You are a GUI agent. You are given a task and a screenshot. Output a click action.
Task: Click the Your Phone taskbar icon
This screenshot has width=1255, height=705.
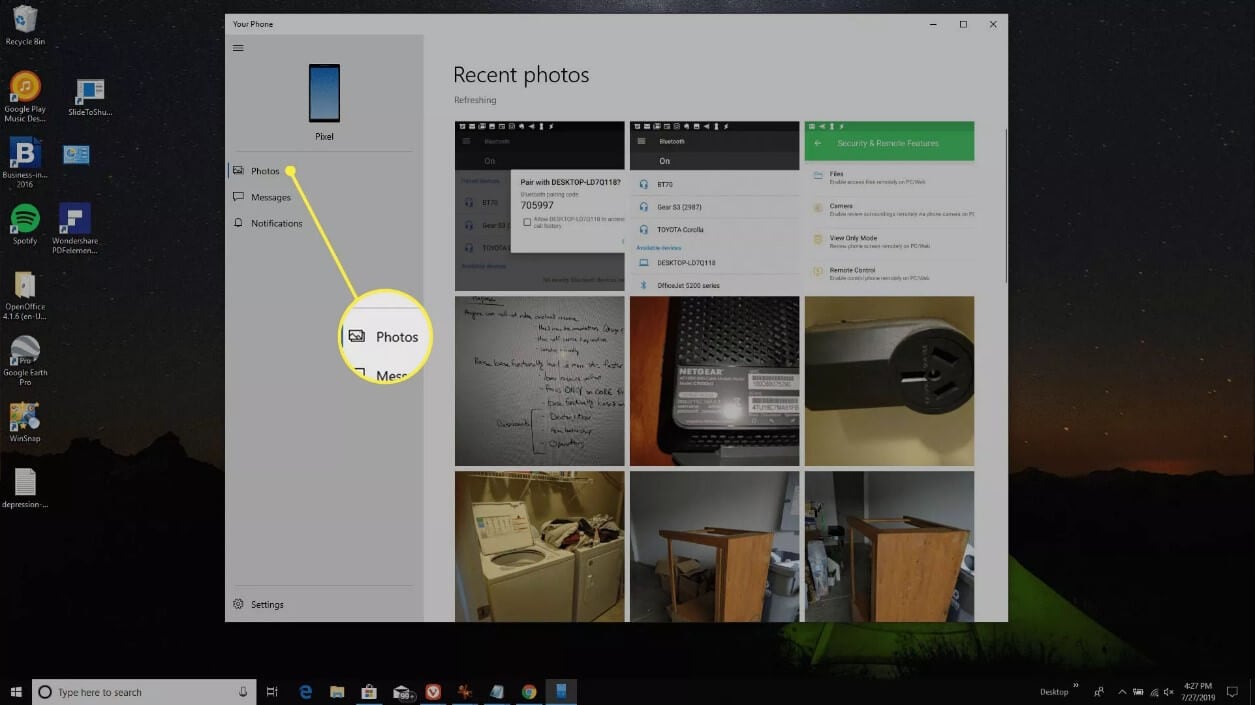coord(561,692)
